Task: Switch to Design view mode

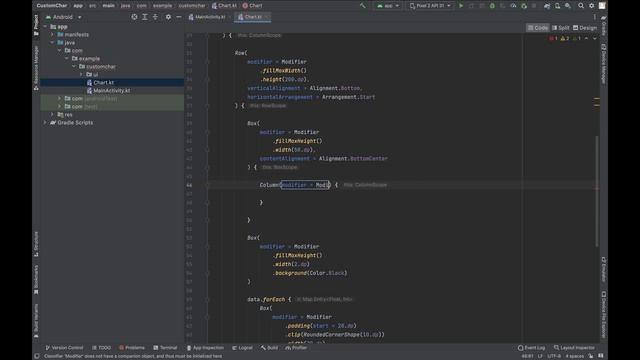Action: 584,28
